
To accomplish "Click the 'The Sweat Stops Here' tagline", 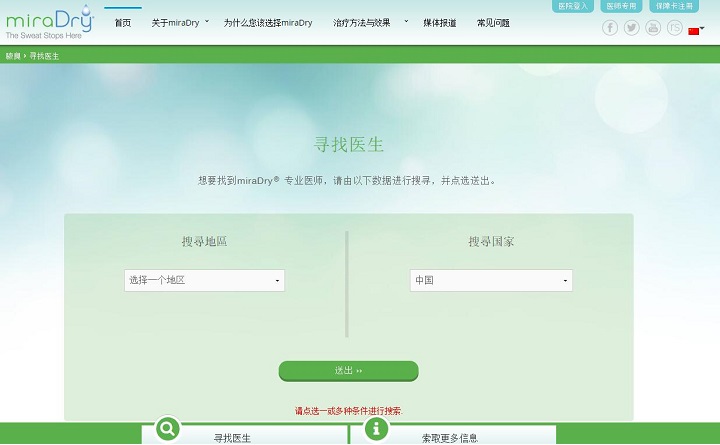I will 44,35.
